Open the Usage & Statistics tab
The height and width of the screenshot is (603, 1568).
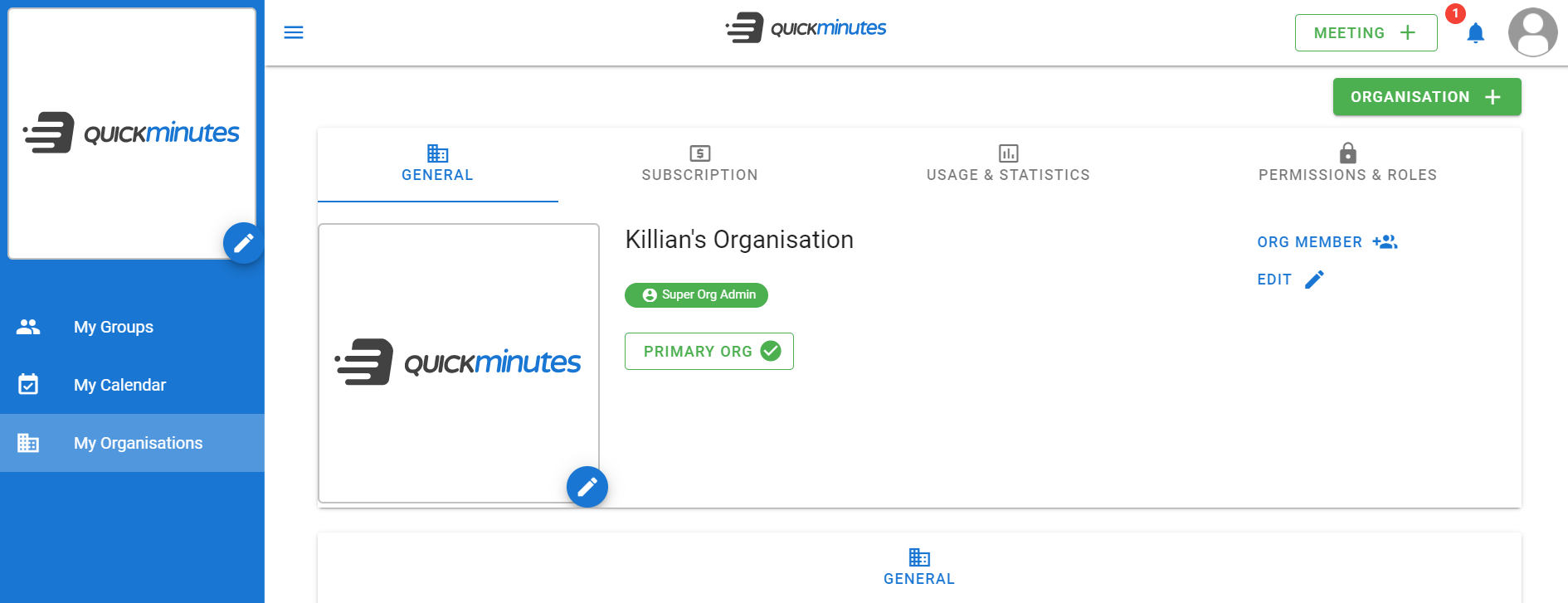(x=1008, y=164)
